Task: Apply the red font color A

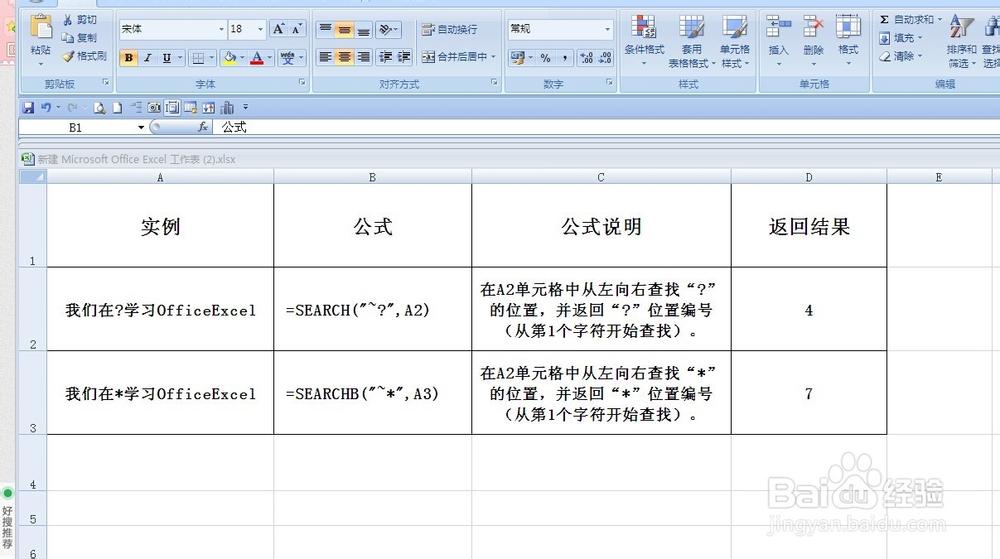Action: coord(256,57)
